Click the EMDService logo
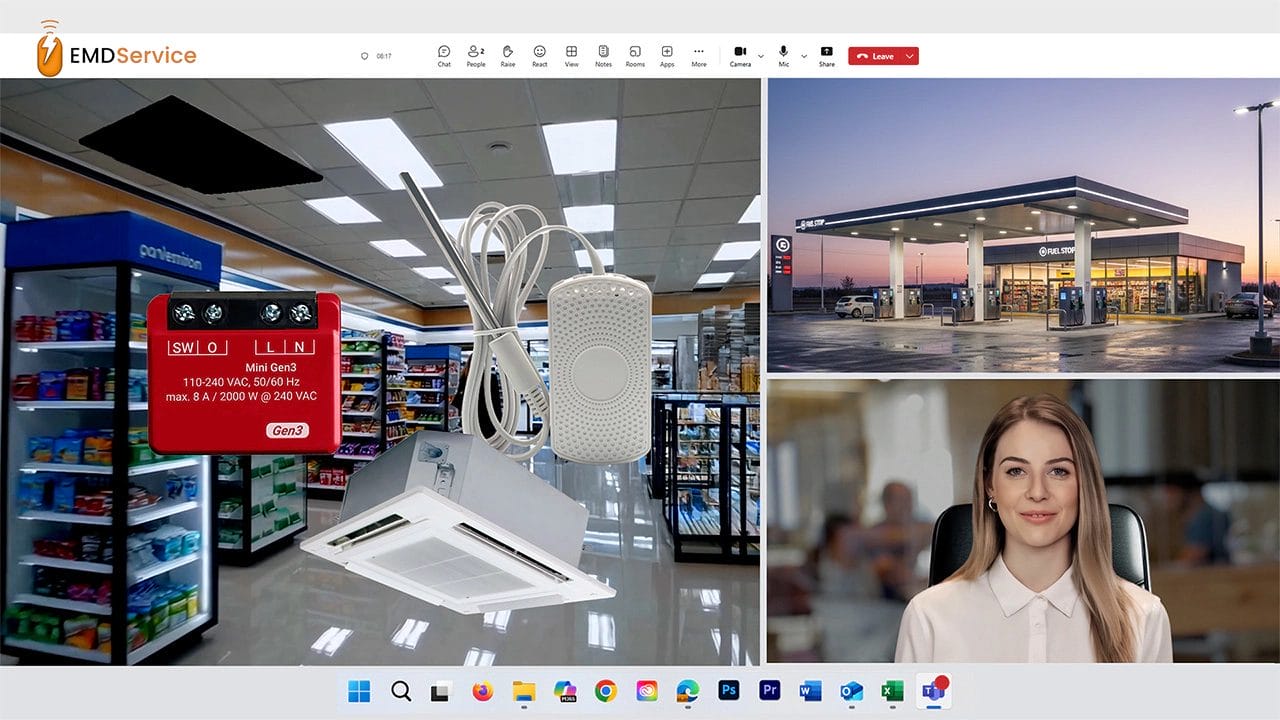1280x720 pixels. coord(116,53)
